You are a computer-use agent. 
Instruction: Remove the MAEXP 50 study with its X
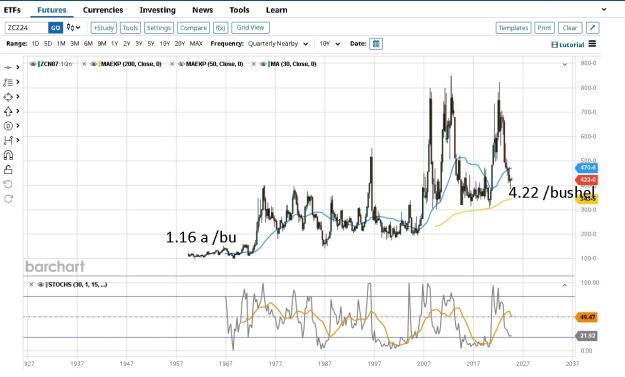click(172, 64)
